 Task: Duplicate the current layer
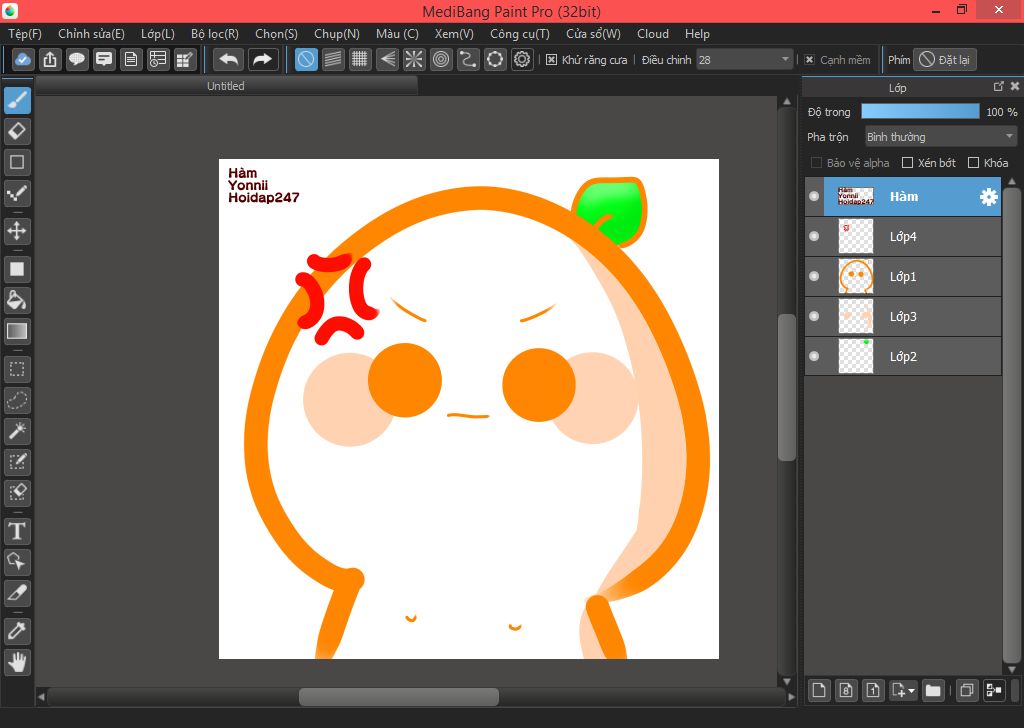pyautogui.click(x=967, y=690)
